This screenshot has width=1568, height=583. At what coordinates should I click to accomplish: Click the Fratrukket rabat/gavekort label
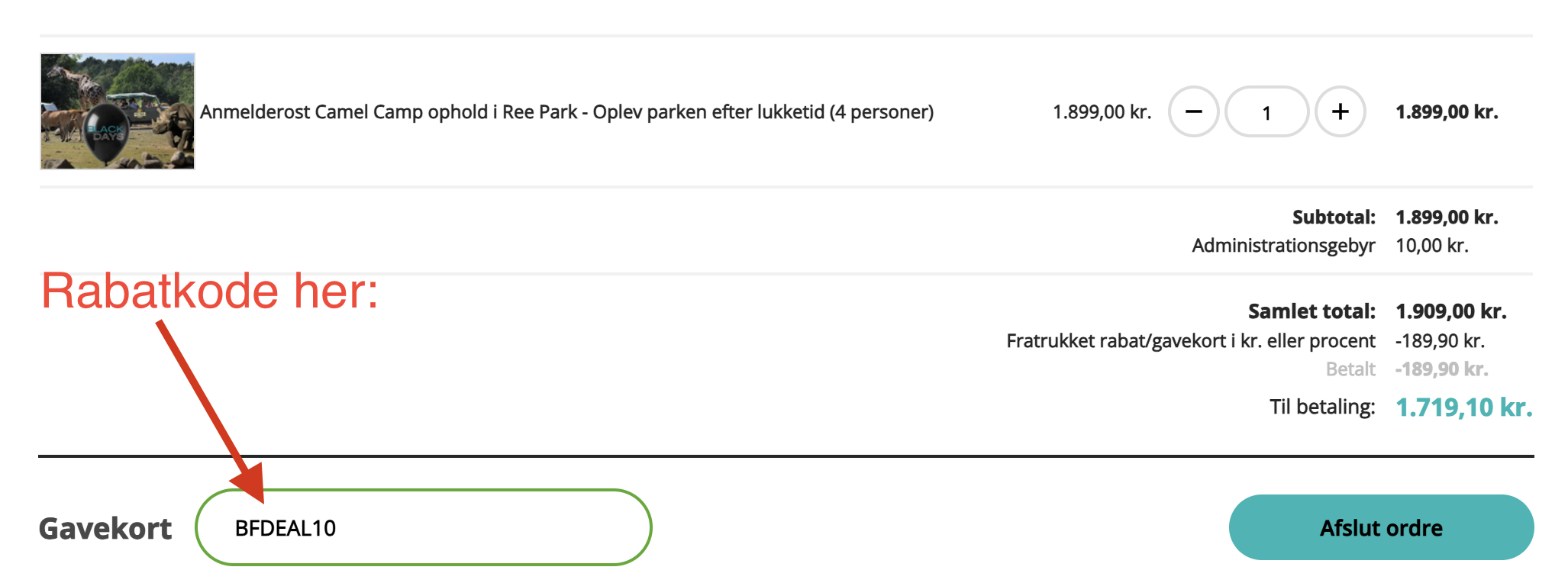1190,340
